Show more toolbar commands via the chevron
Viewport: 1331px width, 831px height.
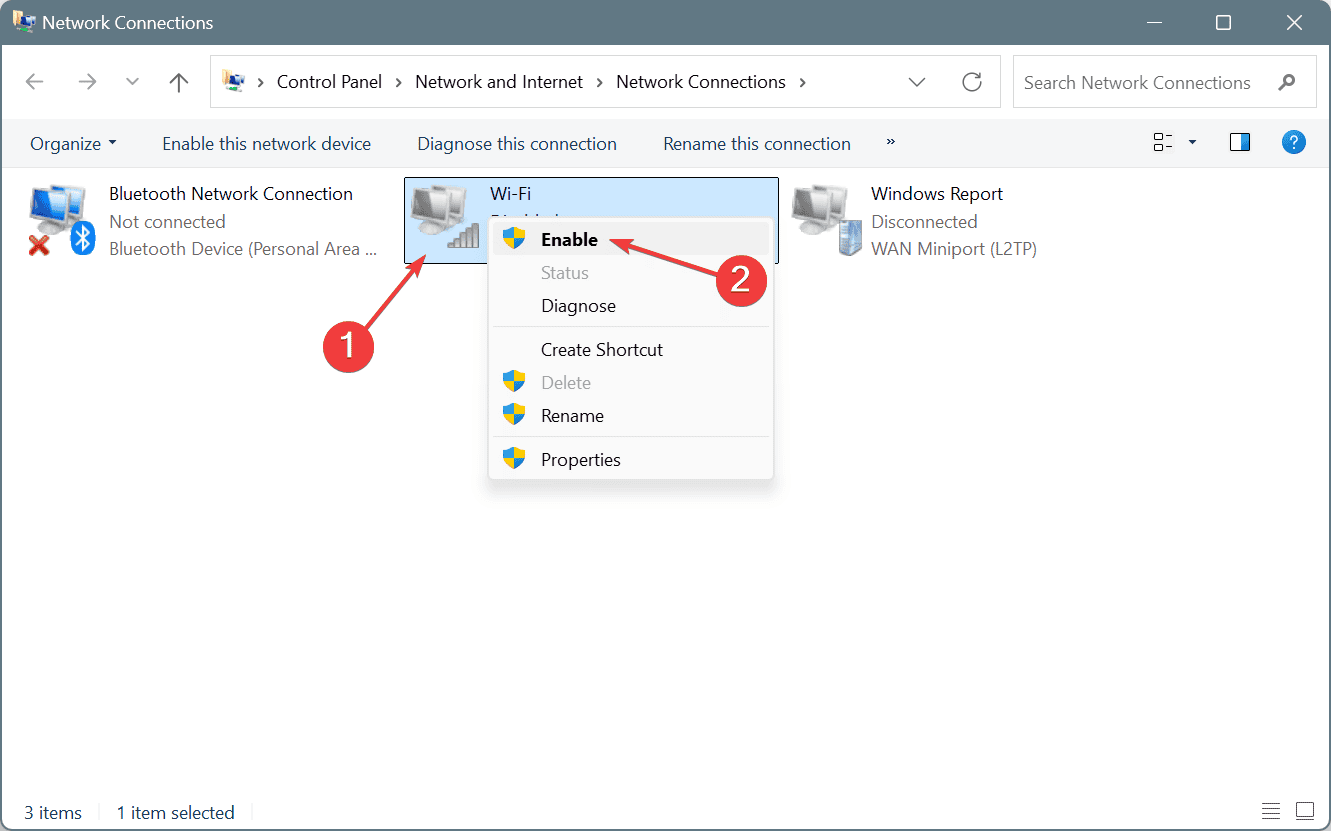tap(890, 143)
